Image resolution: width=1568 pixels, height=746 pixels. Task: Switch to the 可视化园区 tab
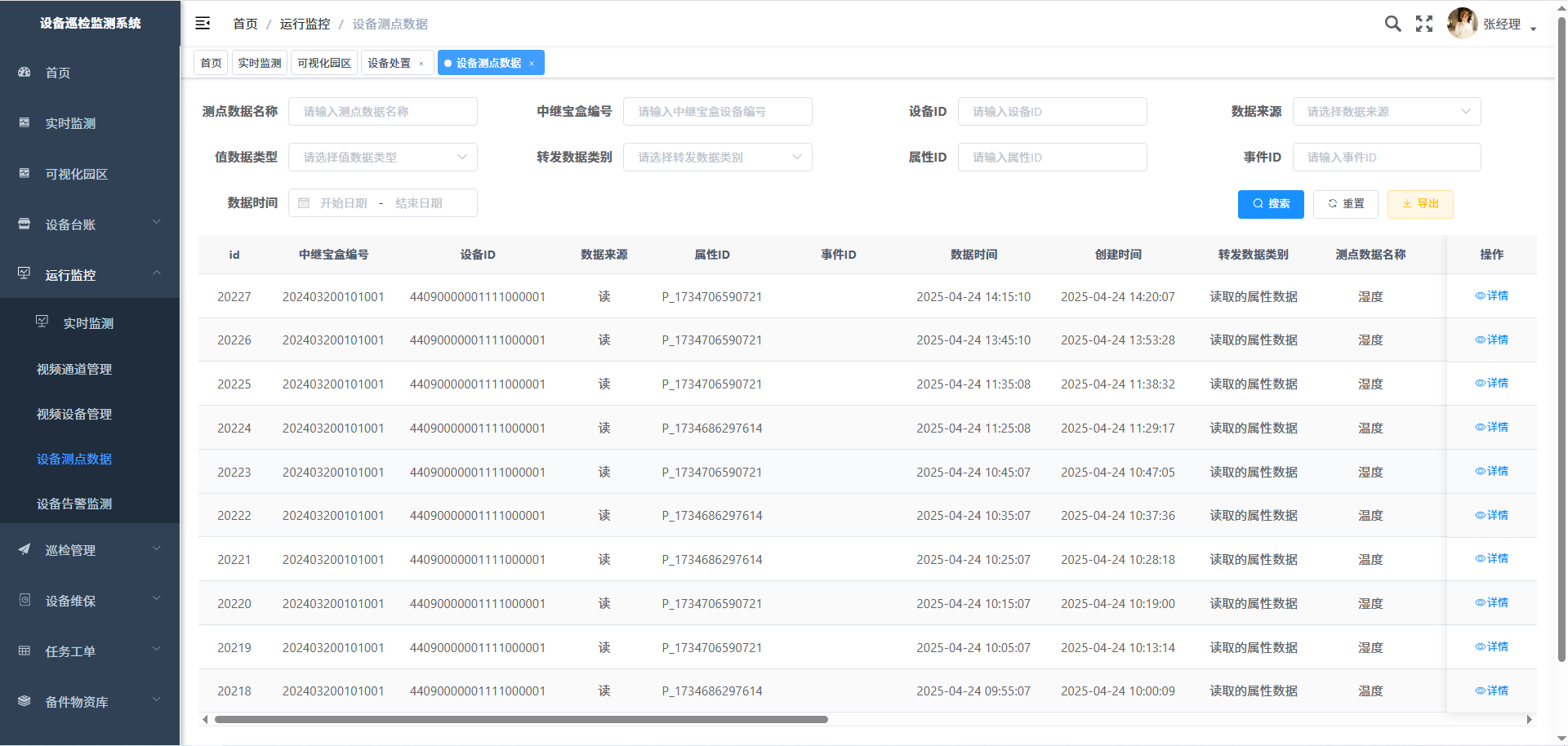pyautogui.click(x=324, y=63)
